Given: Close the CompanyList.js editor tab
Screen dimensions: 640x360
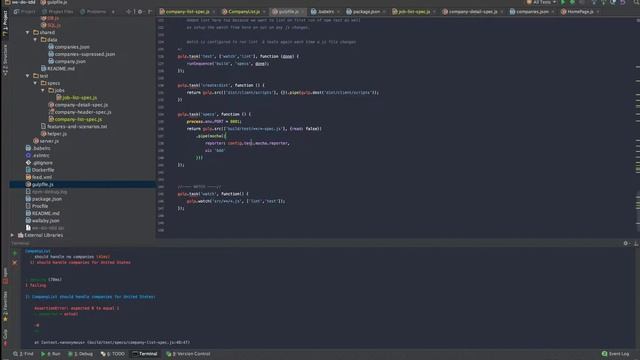Looking at the screenshot, I should coord(264,12).
